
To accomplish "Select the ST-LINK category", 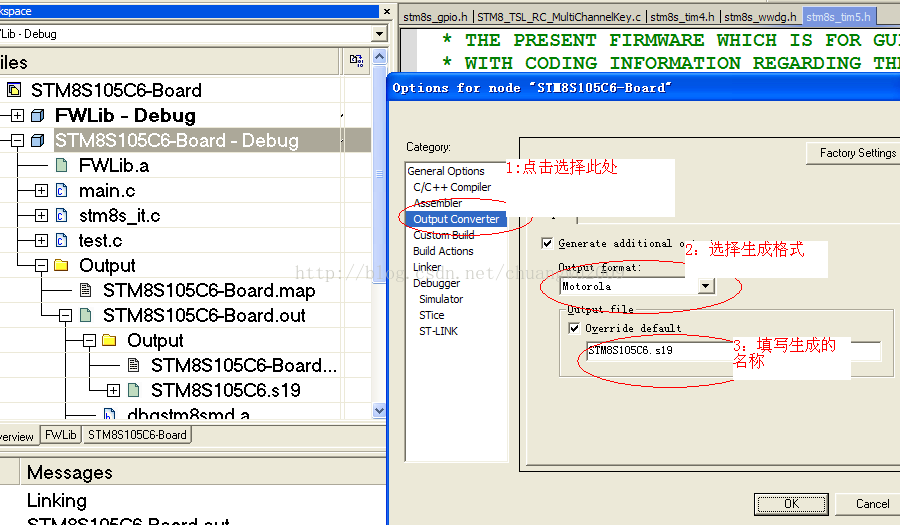I will click(x=439, y=332).
